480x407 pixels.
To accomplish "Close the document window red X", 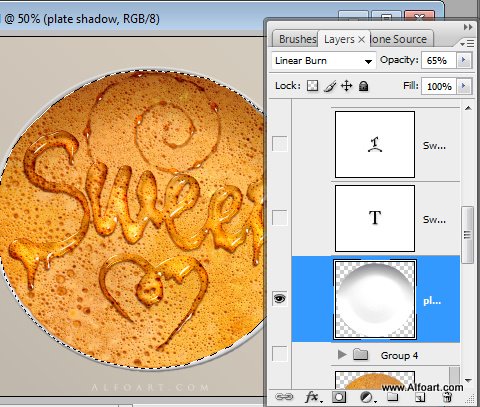I will pos(419,17).
